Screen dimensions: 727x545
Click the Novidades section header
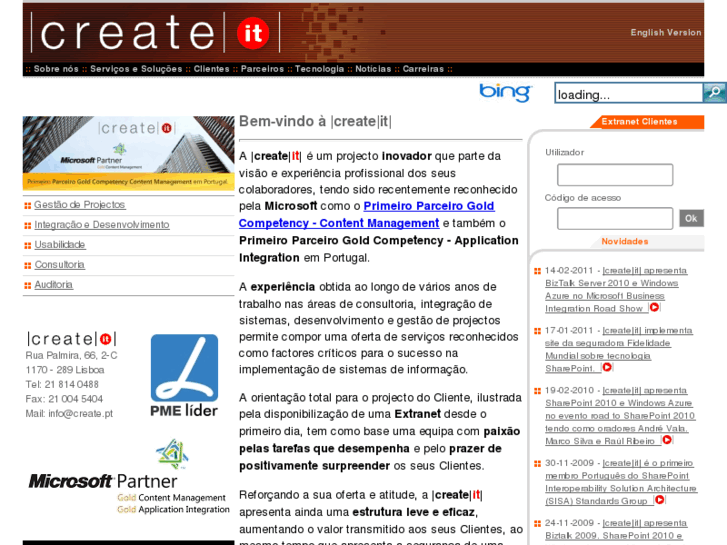(625, 241)
